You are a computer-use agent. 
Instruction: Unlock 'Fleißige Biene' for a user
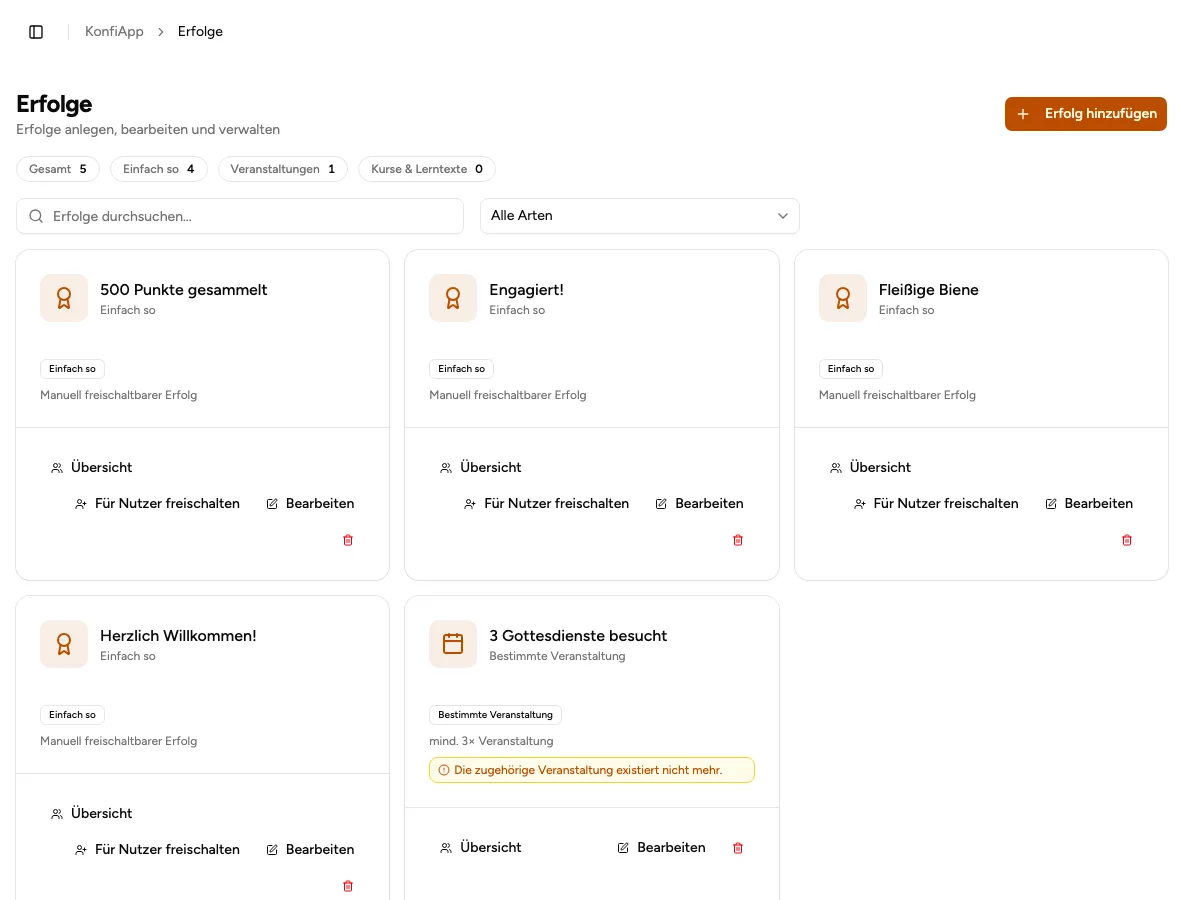(x=936, y=504)
